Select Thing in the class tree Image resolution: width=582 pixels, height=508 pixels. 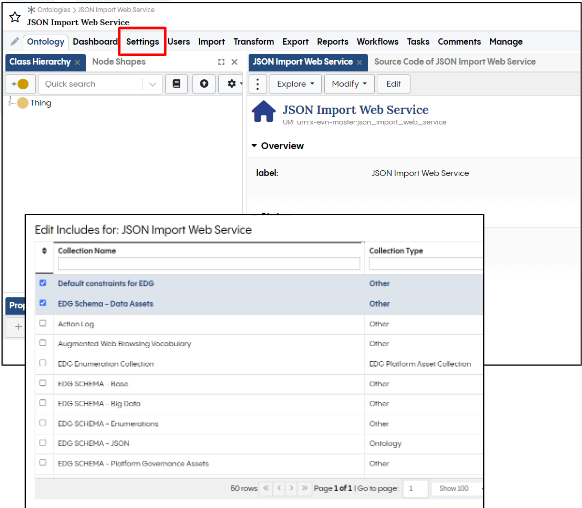(40, 103)
